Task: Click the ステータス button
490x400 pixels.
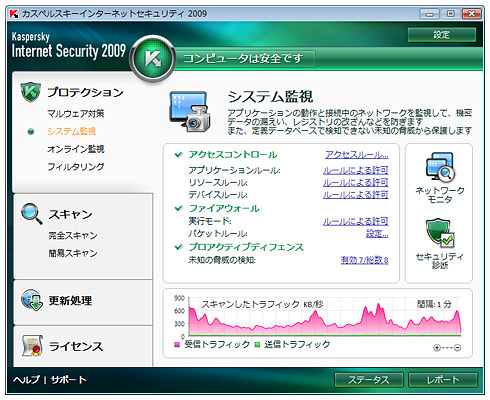Action: pos(369,380)
